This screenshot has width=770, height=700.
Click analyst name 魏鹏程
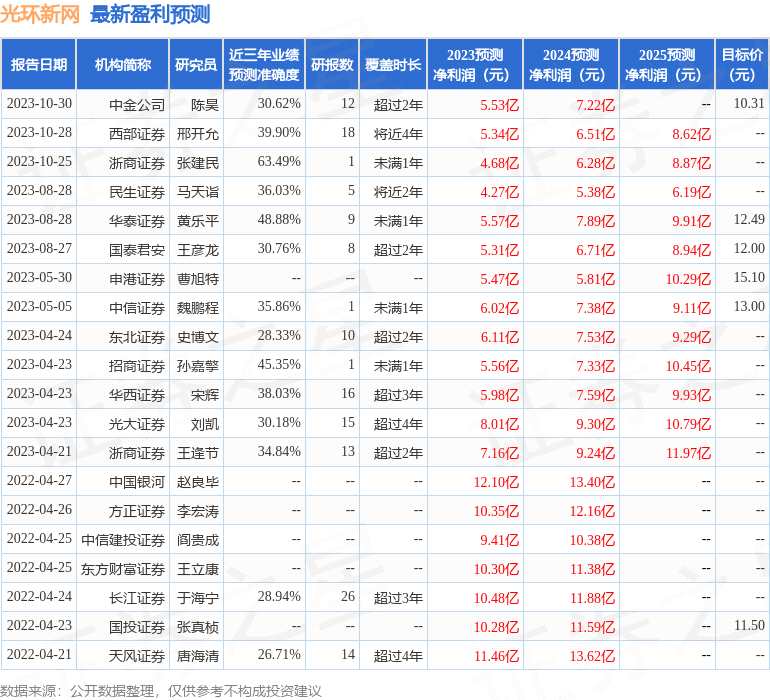coord(198,308)
